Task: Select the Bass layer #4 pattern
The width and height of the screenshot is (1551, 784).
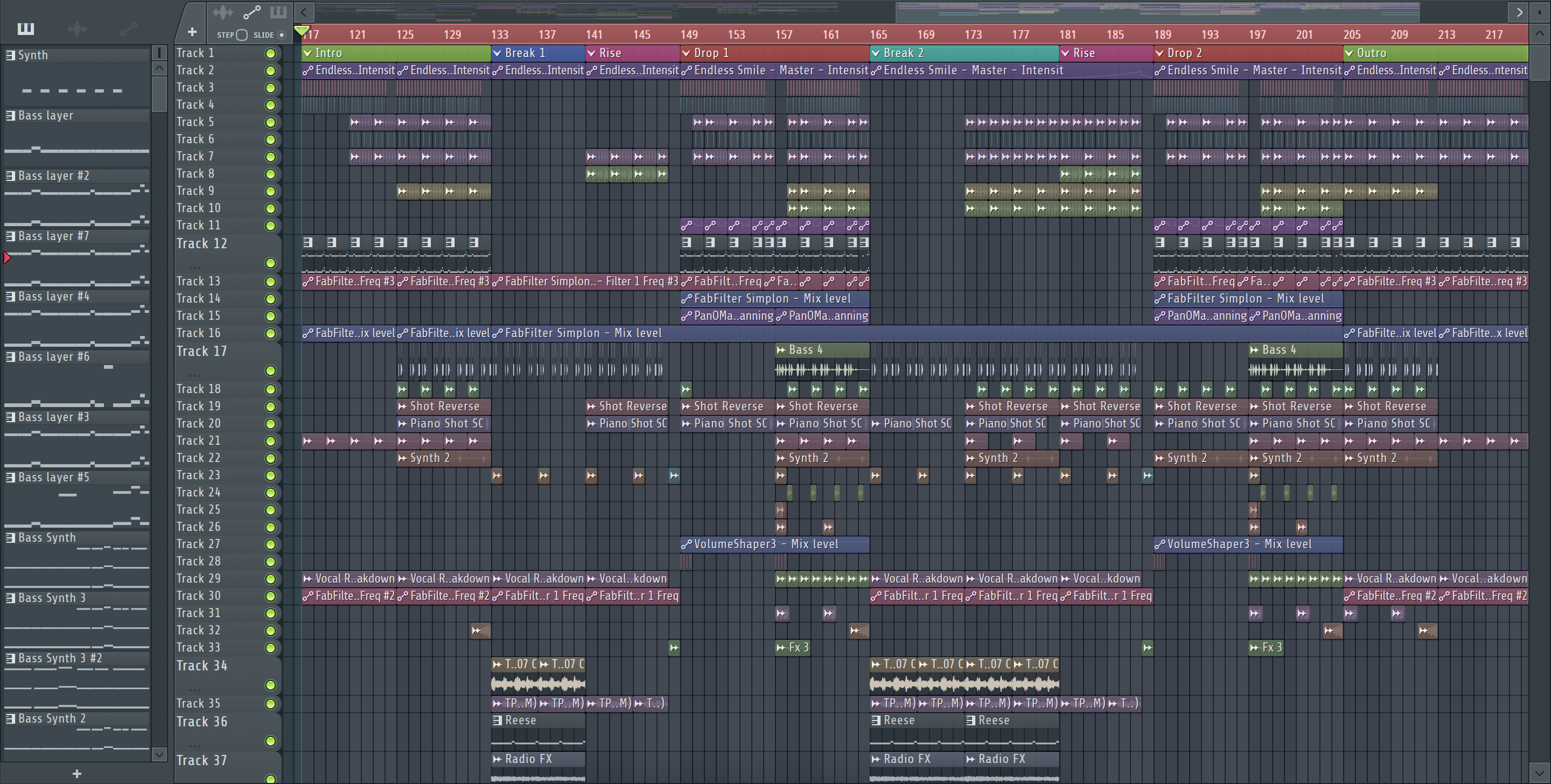Action: [x=76, y=296]
